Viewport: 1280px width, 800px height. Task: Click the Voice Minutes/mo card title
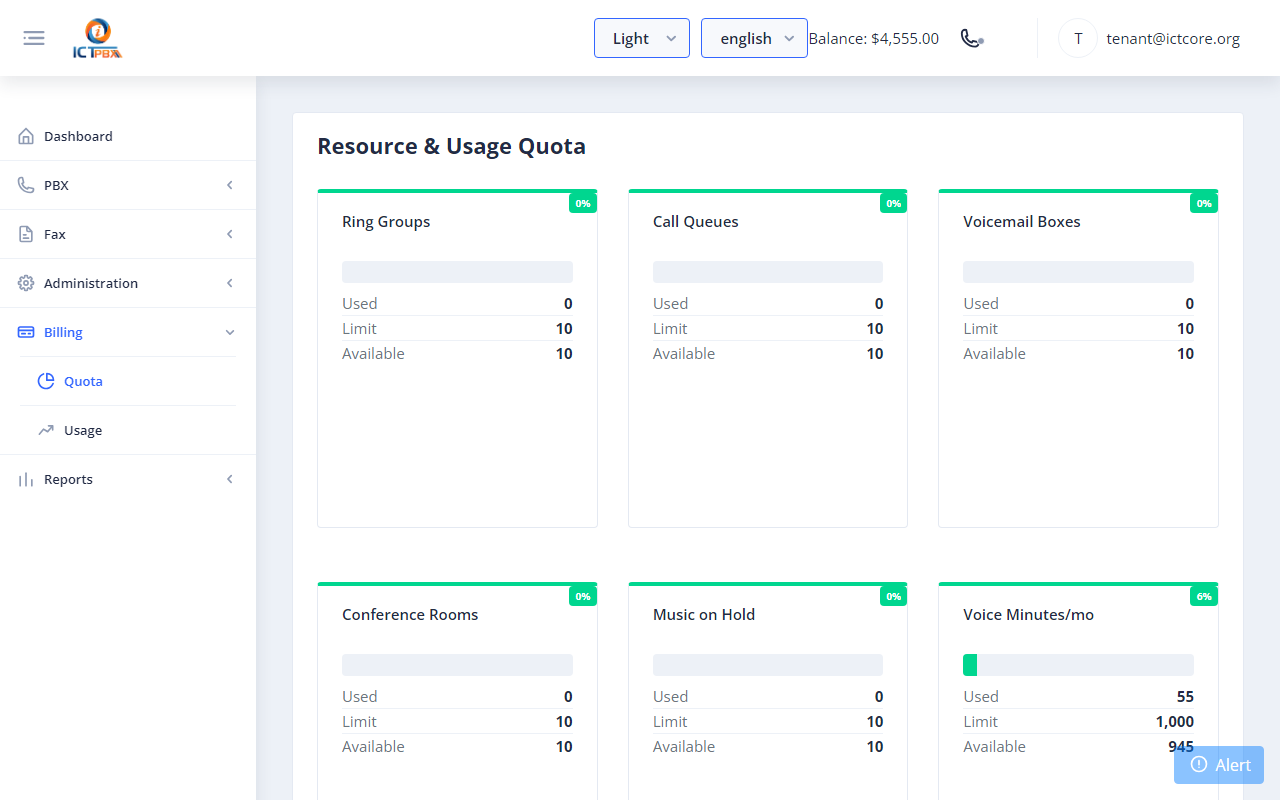click(x=1029, y=615)
